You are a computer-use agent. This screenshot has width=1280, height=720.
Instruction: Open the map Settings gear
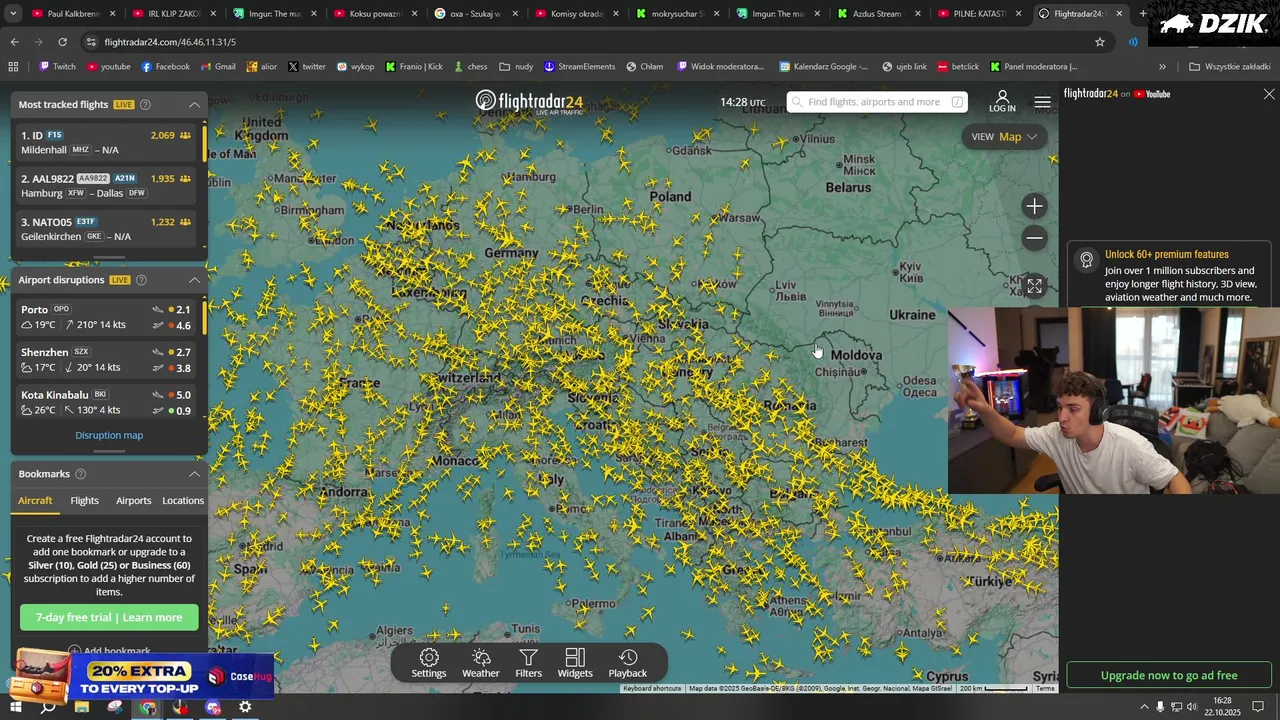coord(429,663)
